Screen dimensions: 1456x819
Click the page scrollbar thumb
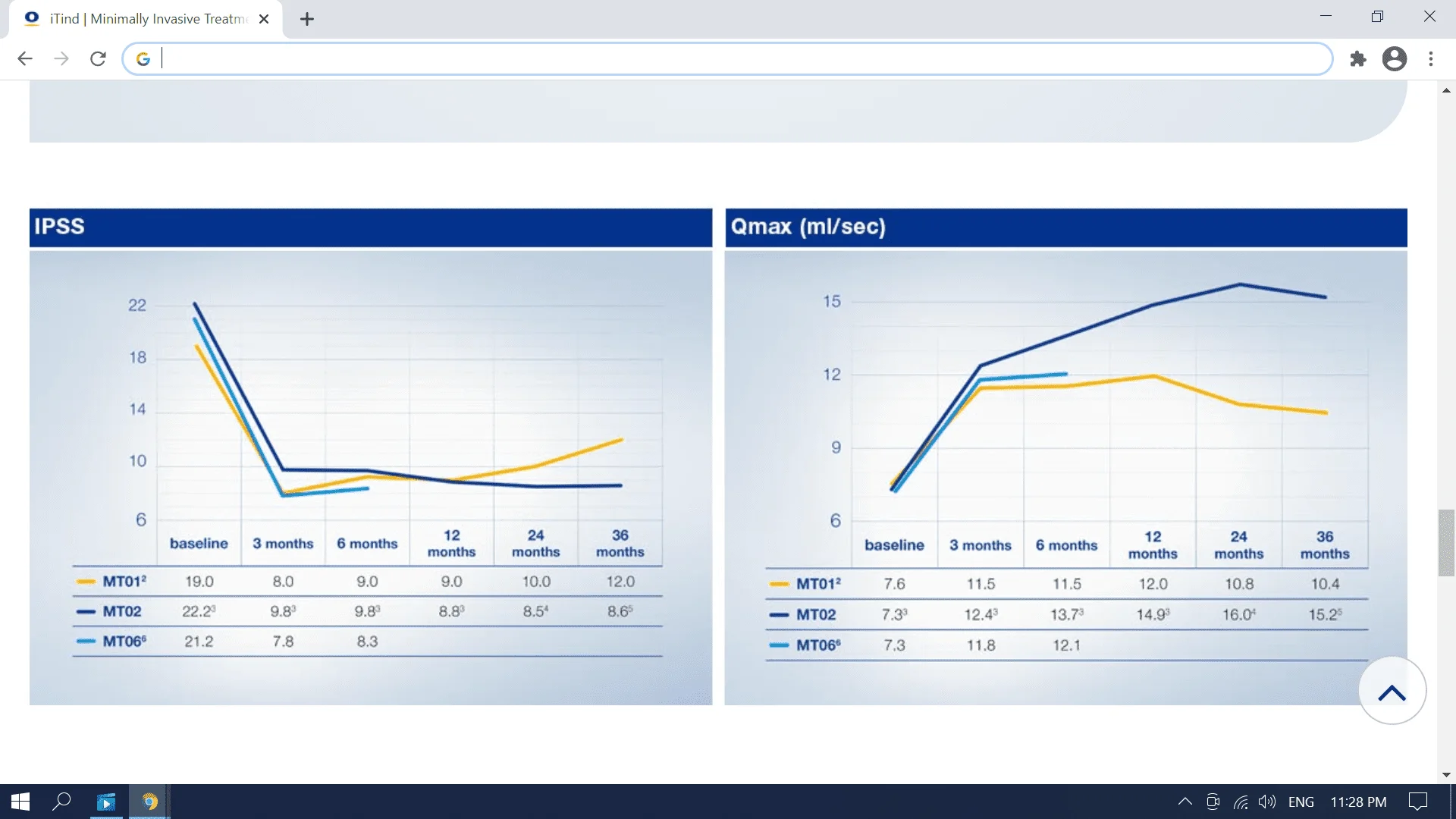[1446, 543]
